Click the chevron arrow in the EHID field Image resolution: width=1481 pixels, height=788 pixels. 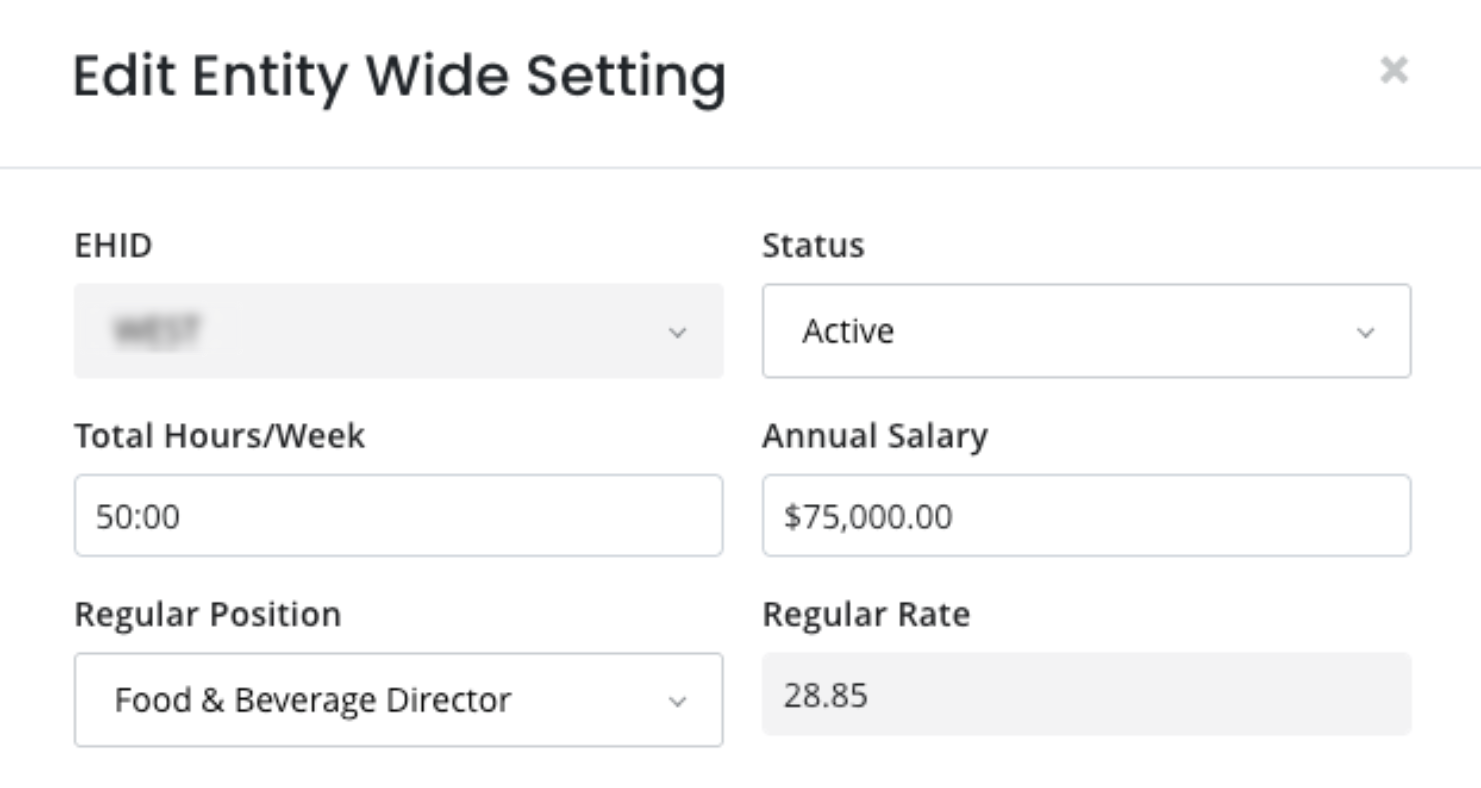677,332
